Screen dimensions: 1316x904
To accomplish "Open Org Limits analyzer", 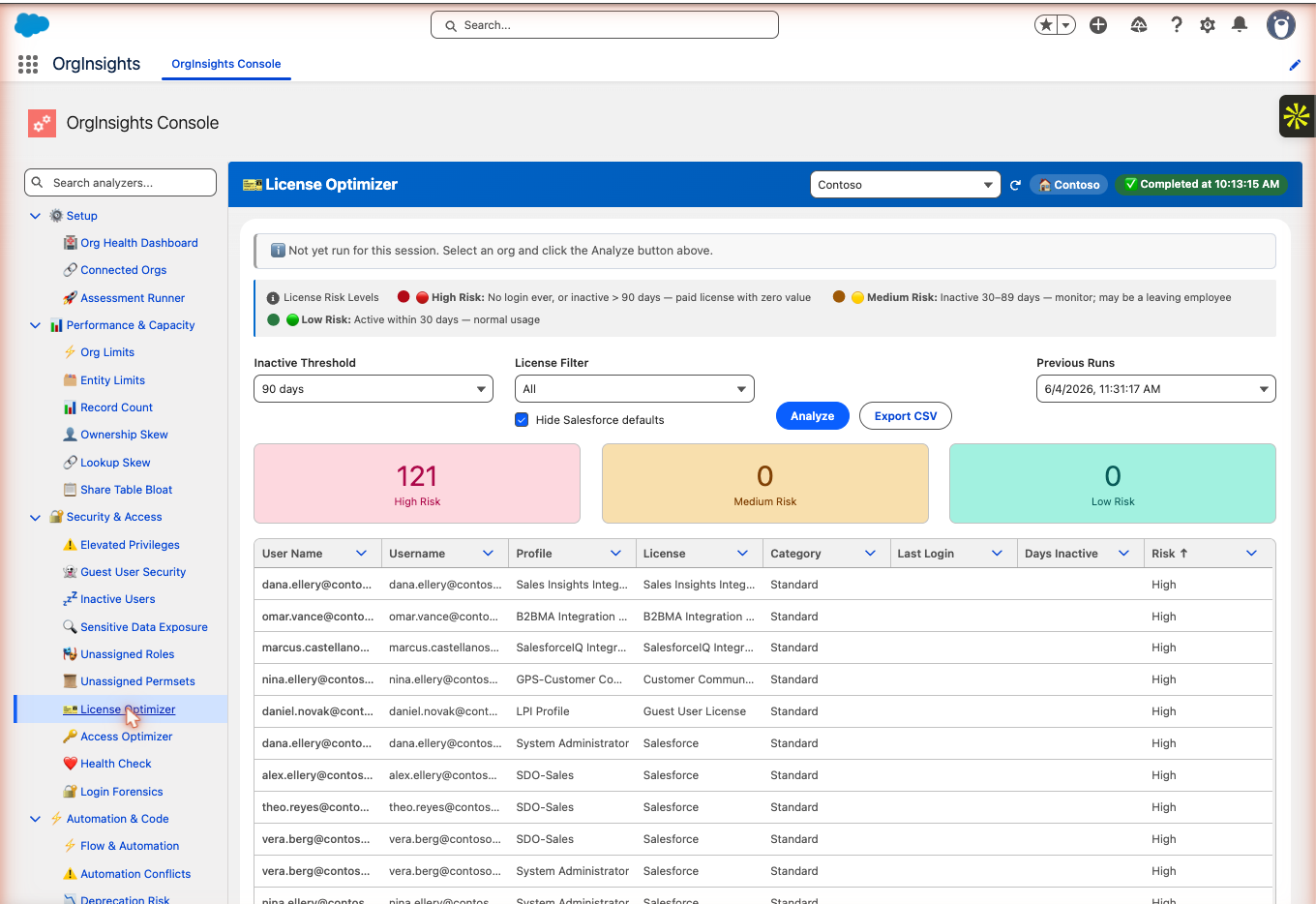I will click(107, 352).
